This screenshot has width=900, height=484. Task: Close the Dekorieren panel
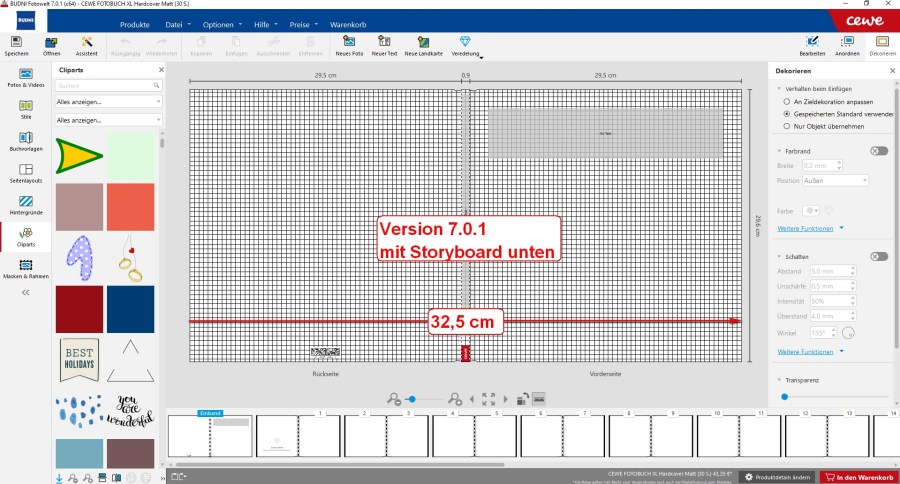pos(893,71)
